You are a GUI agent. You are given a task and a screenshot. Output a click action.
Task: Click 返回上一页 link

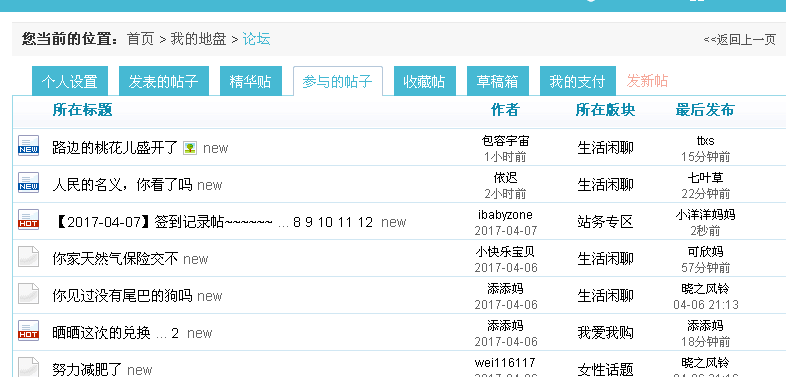tap(739, 40)
